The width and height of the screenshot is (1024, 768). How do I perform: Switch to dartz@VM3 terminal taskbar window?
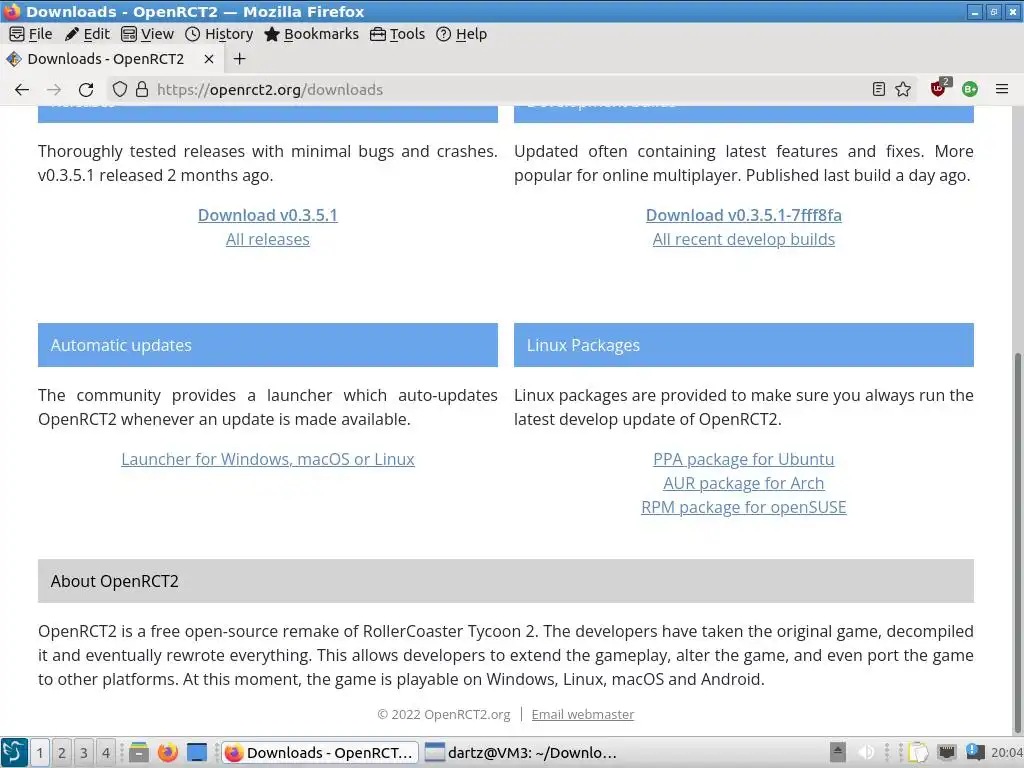point(521,752)
